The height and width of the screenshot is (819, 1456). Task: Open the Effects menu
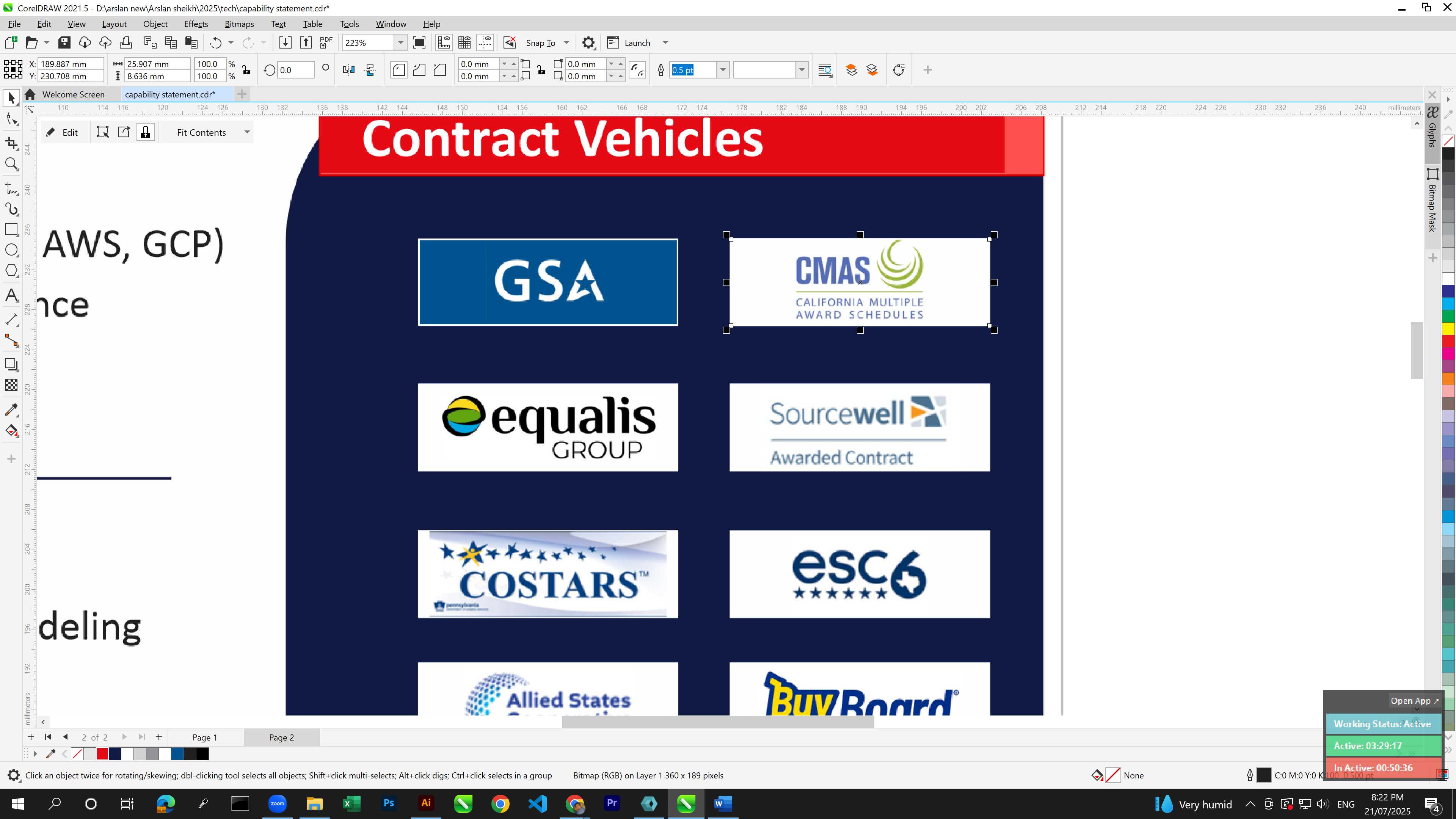[x=196, y=24]
